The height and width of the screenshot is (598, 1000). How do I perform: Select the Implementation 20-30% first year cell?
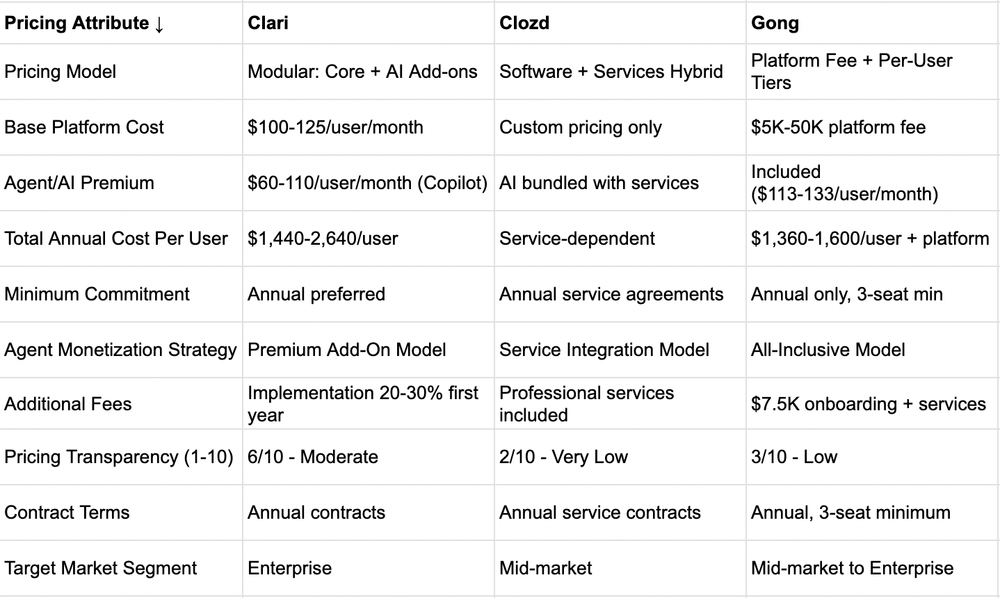pos(368,404)
